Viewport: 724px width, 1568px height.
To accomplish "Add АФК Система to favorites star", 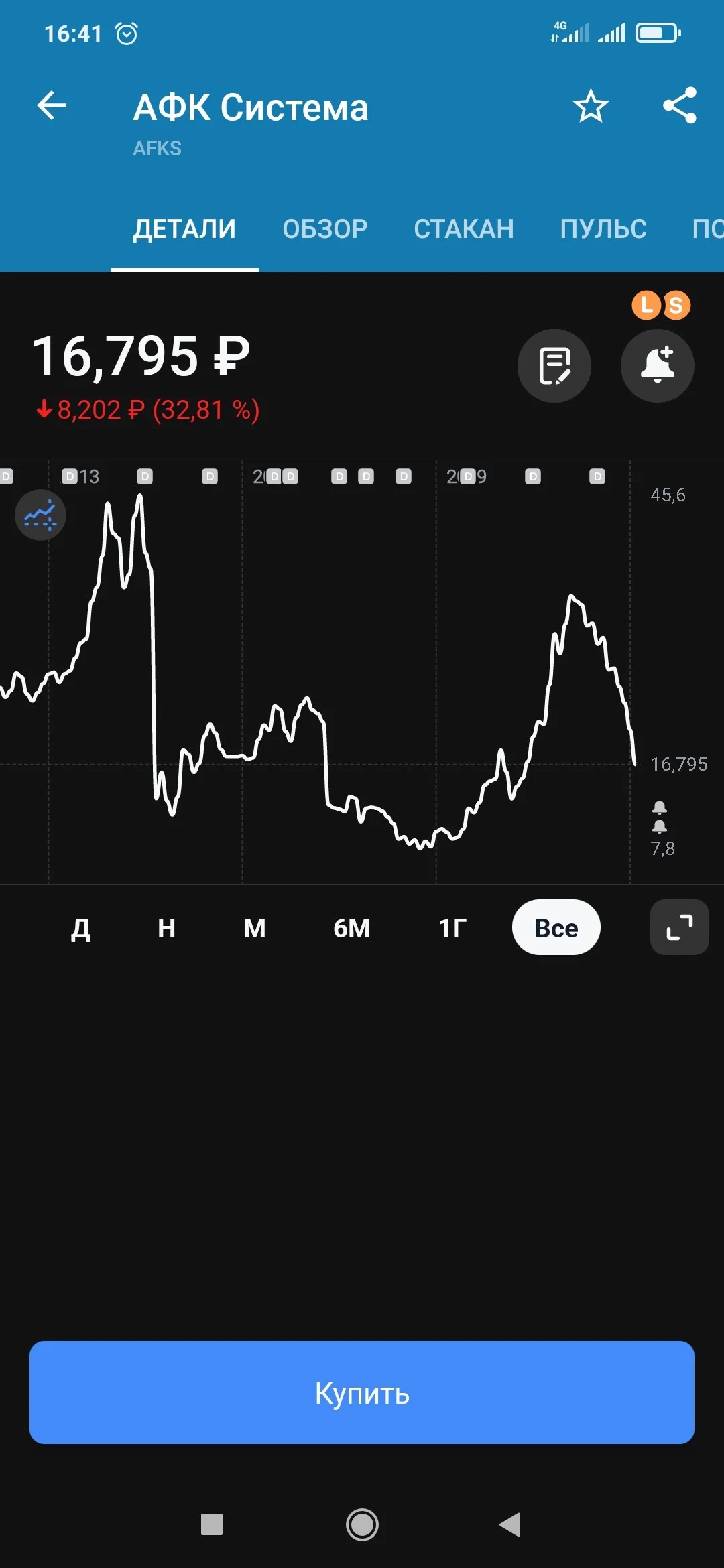I will (x=591, y=106).
